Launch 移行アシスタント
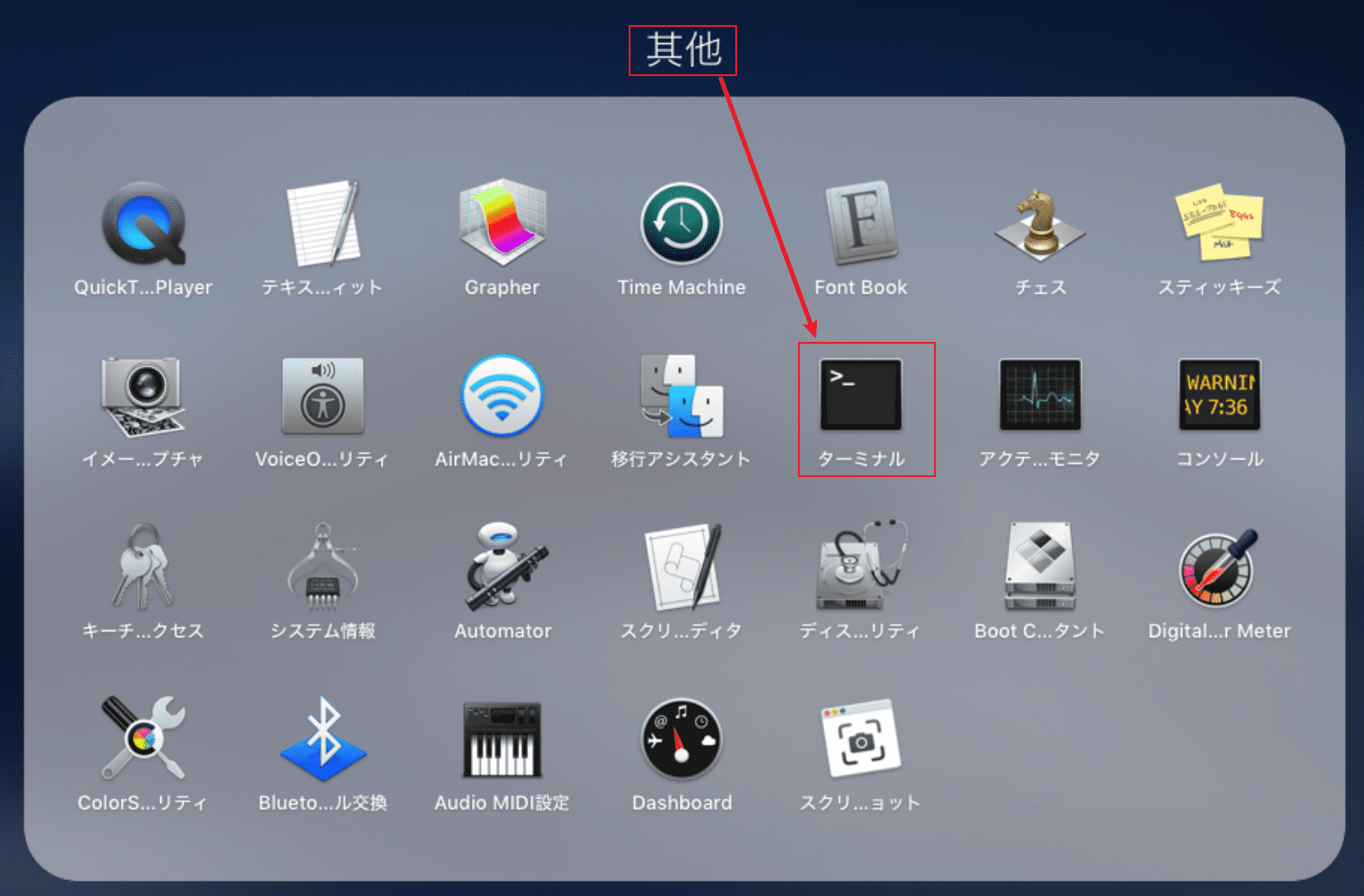Screen dimensions: 1364x896 point(682,396)
